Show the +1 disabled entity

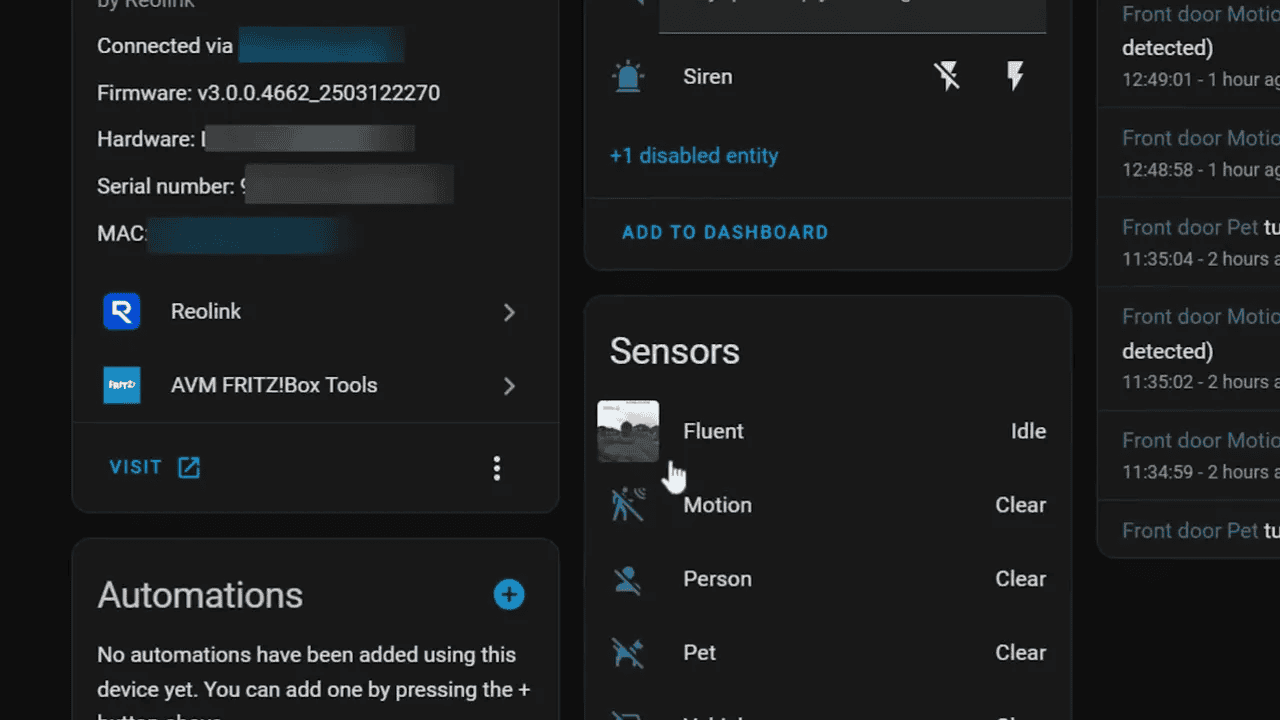tap(694, 155)
